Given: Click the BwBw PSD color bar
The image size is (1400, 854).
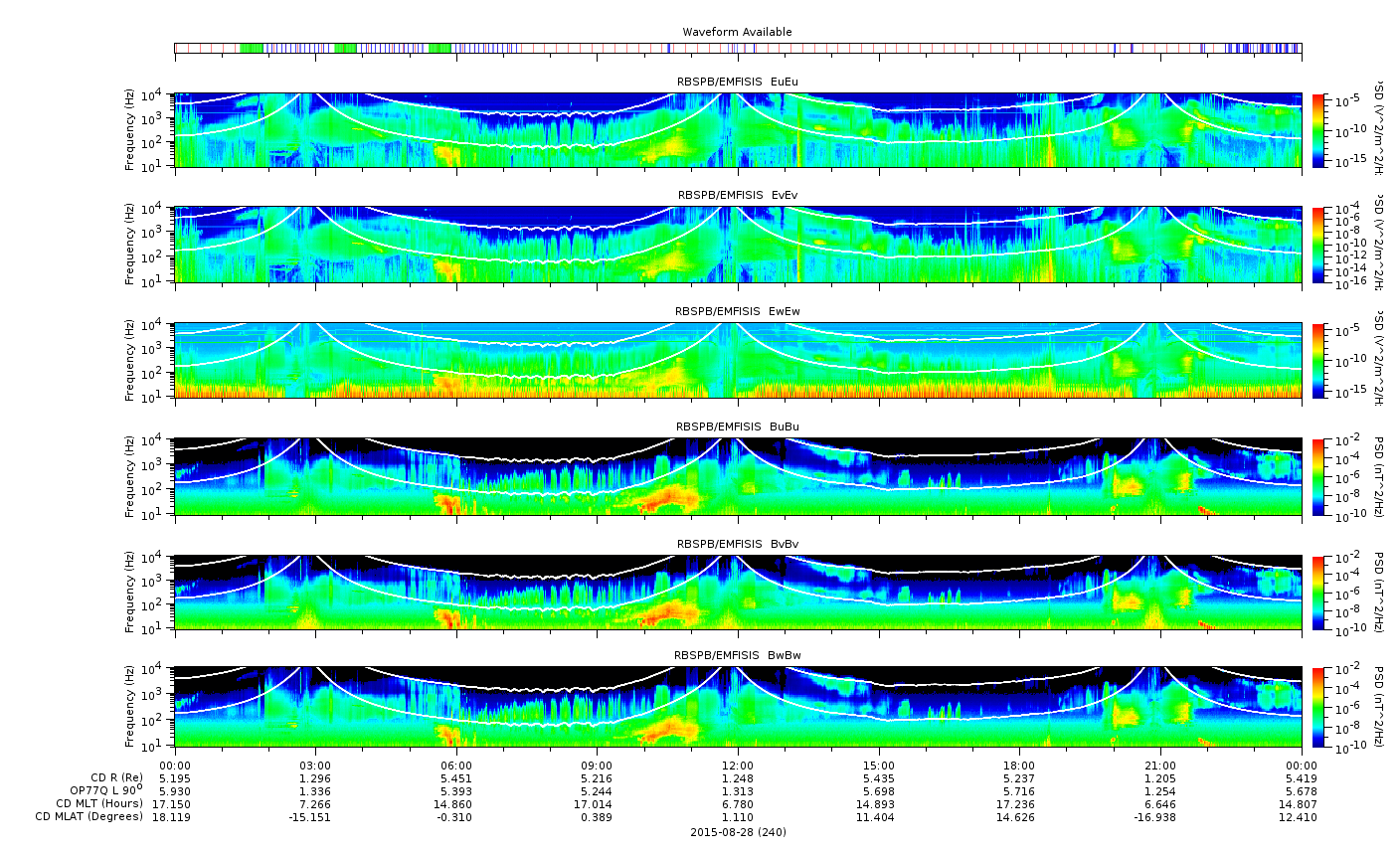Looking at the screenshot, I should 1319,706.
